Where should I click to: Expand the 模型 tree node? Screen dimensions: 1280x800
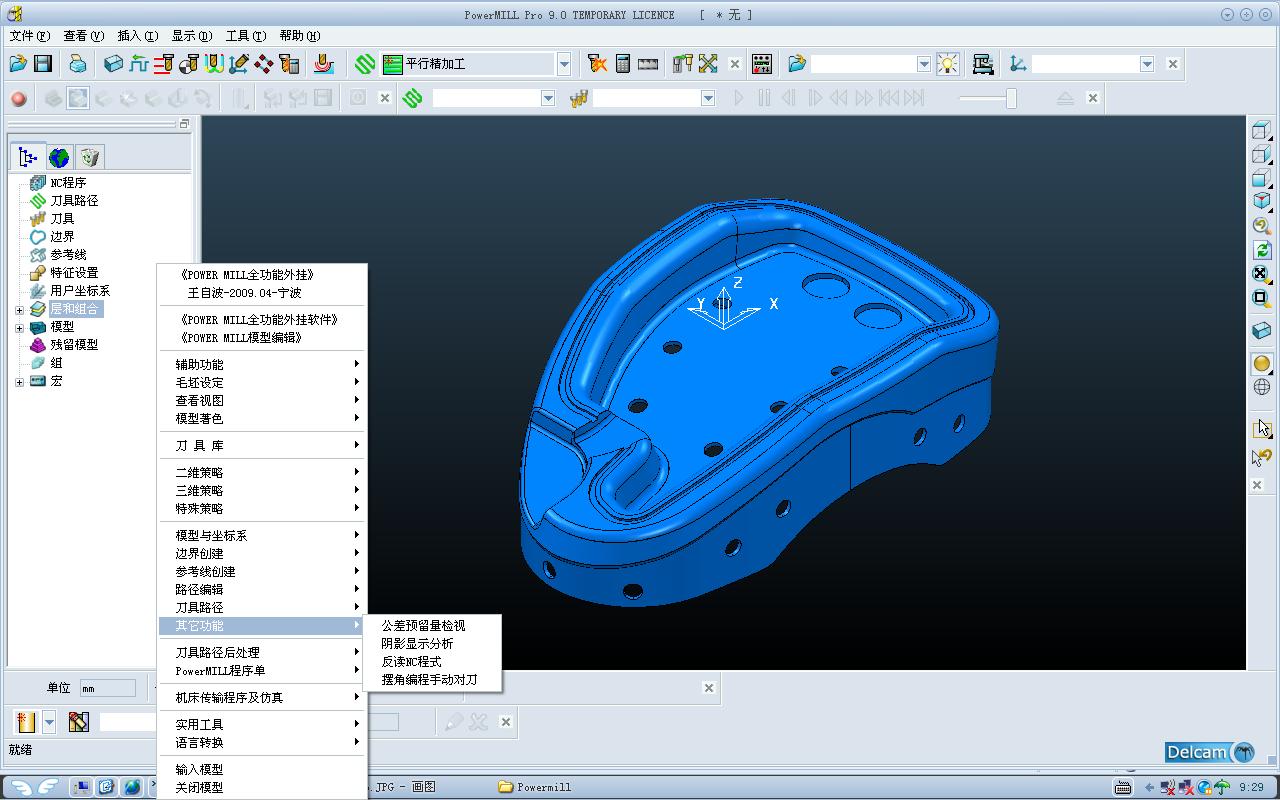pyautogui.click(x=19, y=327)
